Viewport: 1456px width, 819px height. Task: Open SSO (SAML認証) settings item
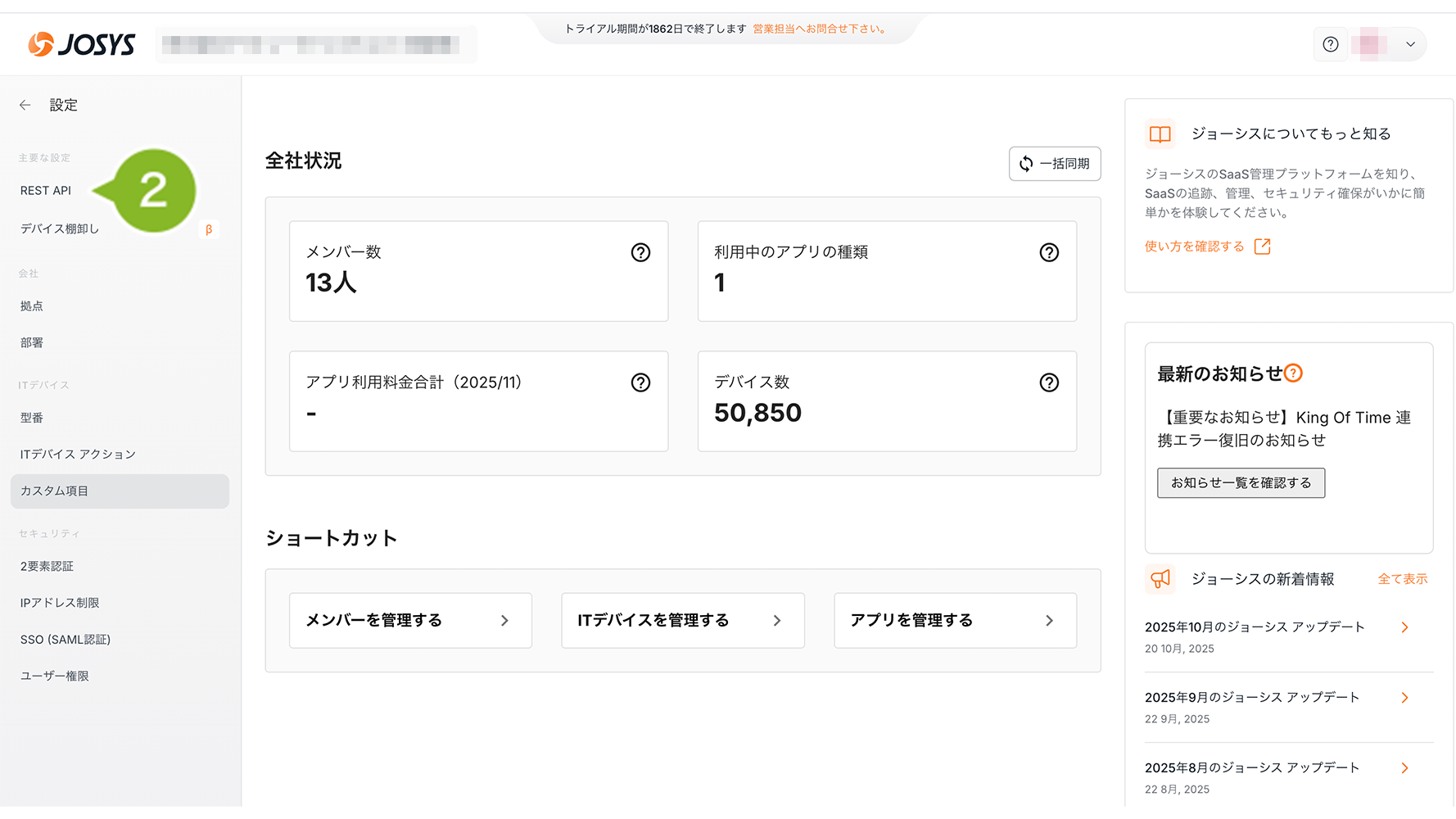click(x=66, y=640)
